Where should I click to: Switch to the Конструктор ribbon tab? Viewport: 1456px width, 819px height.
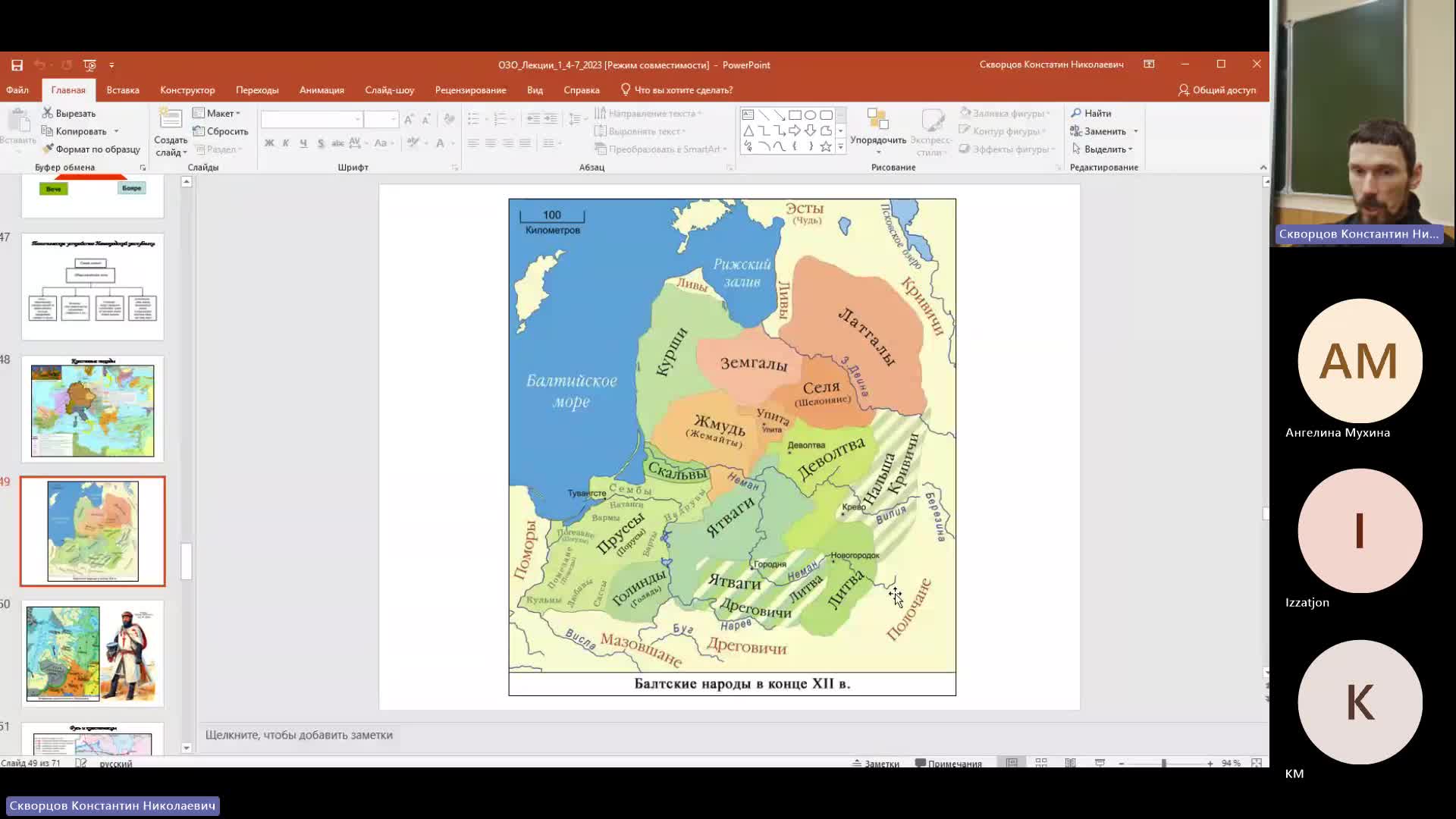(x=187, y=89)
